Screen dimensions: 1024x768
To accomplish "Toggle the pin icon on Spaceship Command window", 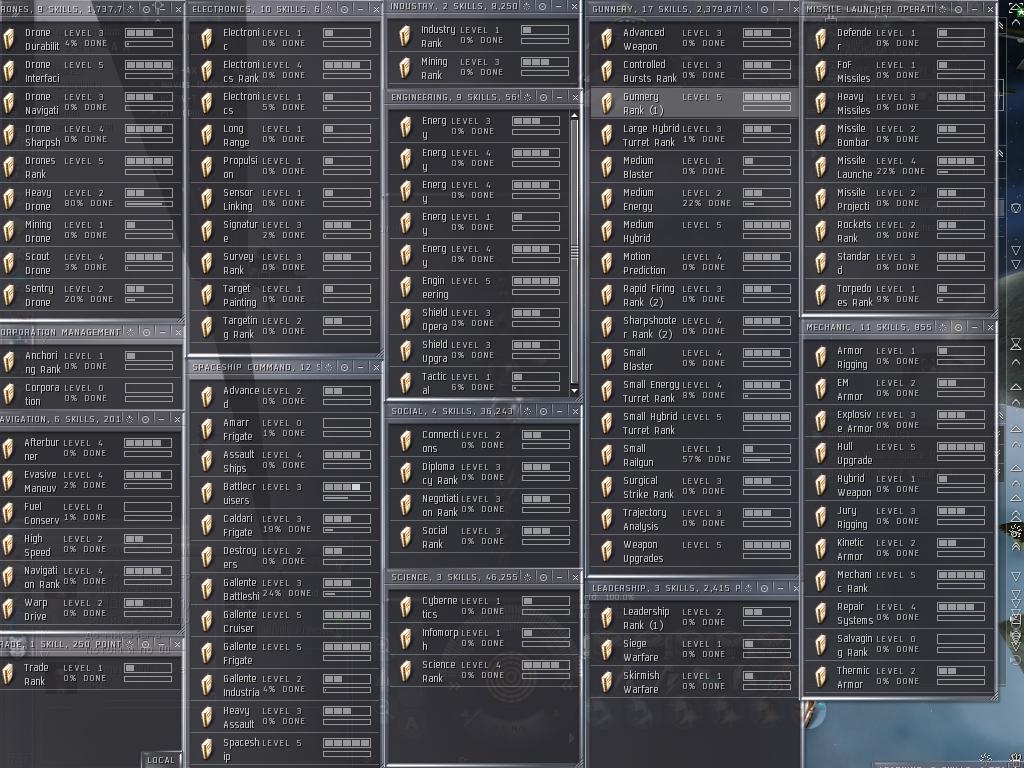I will tap(329, 367).
